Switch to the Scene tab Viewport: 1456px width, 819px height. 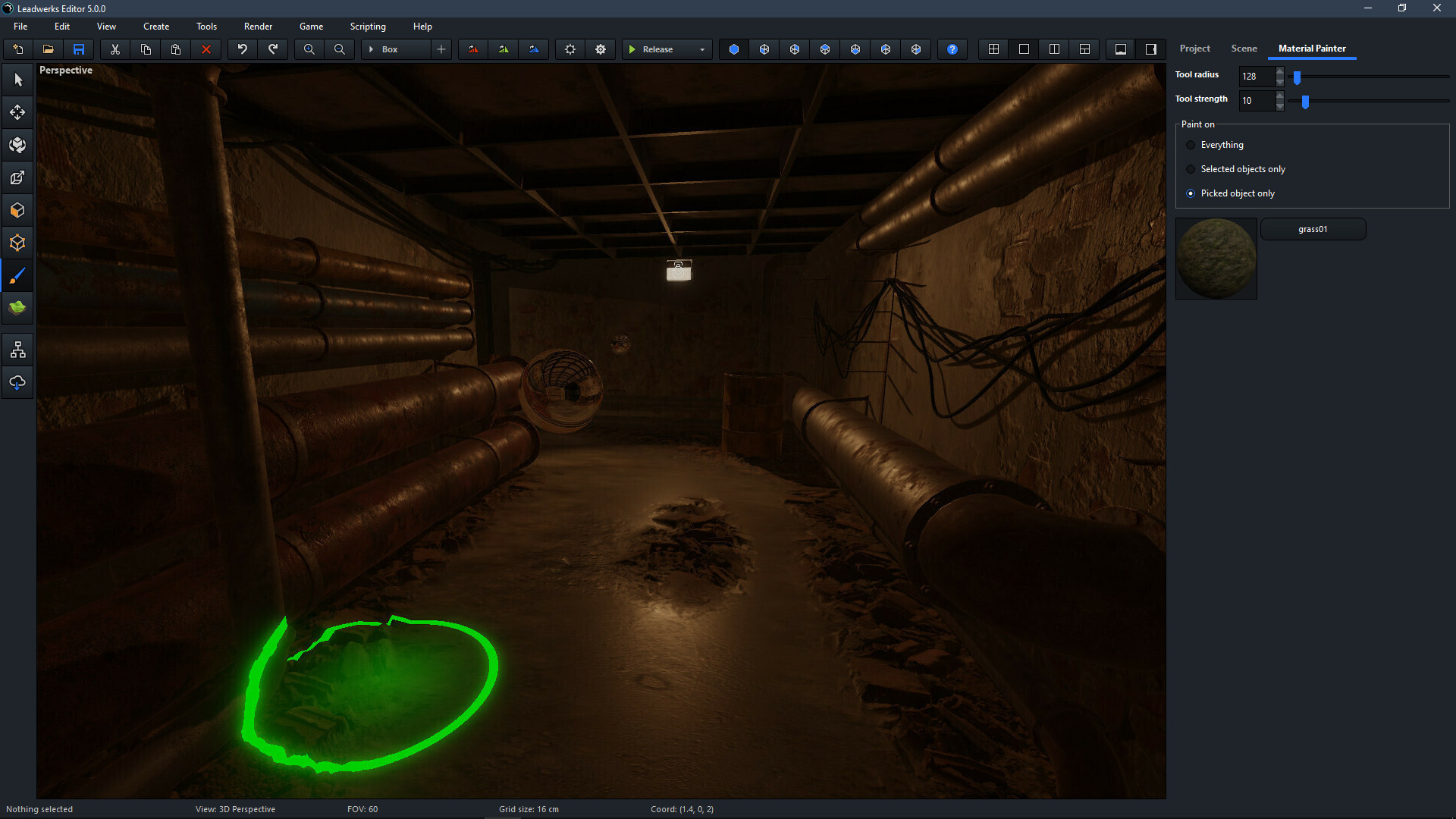(x=1244, y=48)
